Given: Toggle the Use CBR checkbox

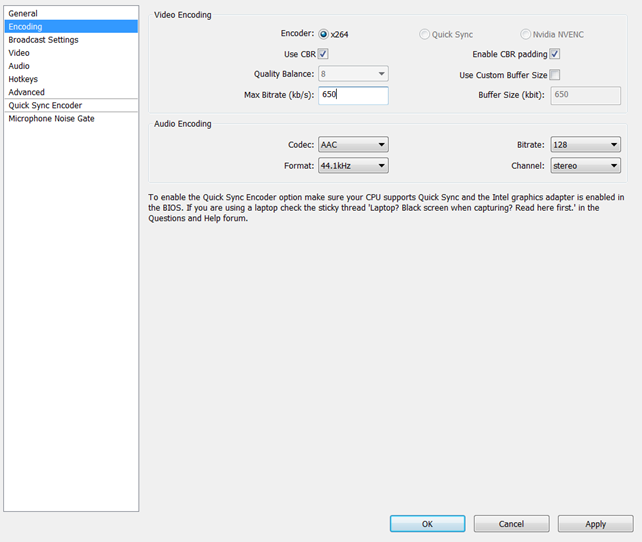Looking at the screenshot, I should [x=323, y=54].
